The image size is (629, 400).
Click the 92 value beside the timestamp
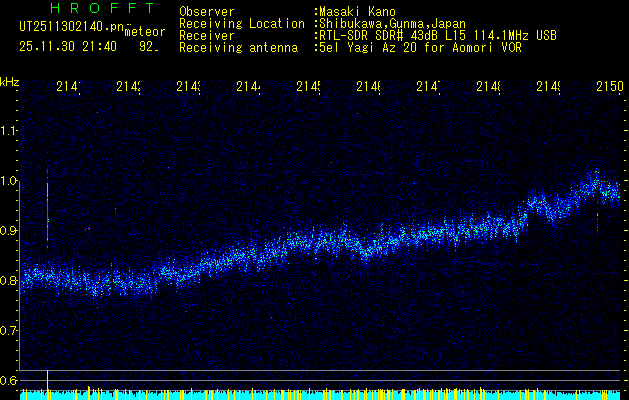point(148,46)
